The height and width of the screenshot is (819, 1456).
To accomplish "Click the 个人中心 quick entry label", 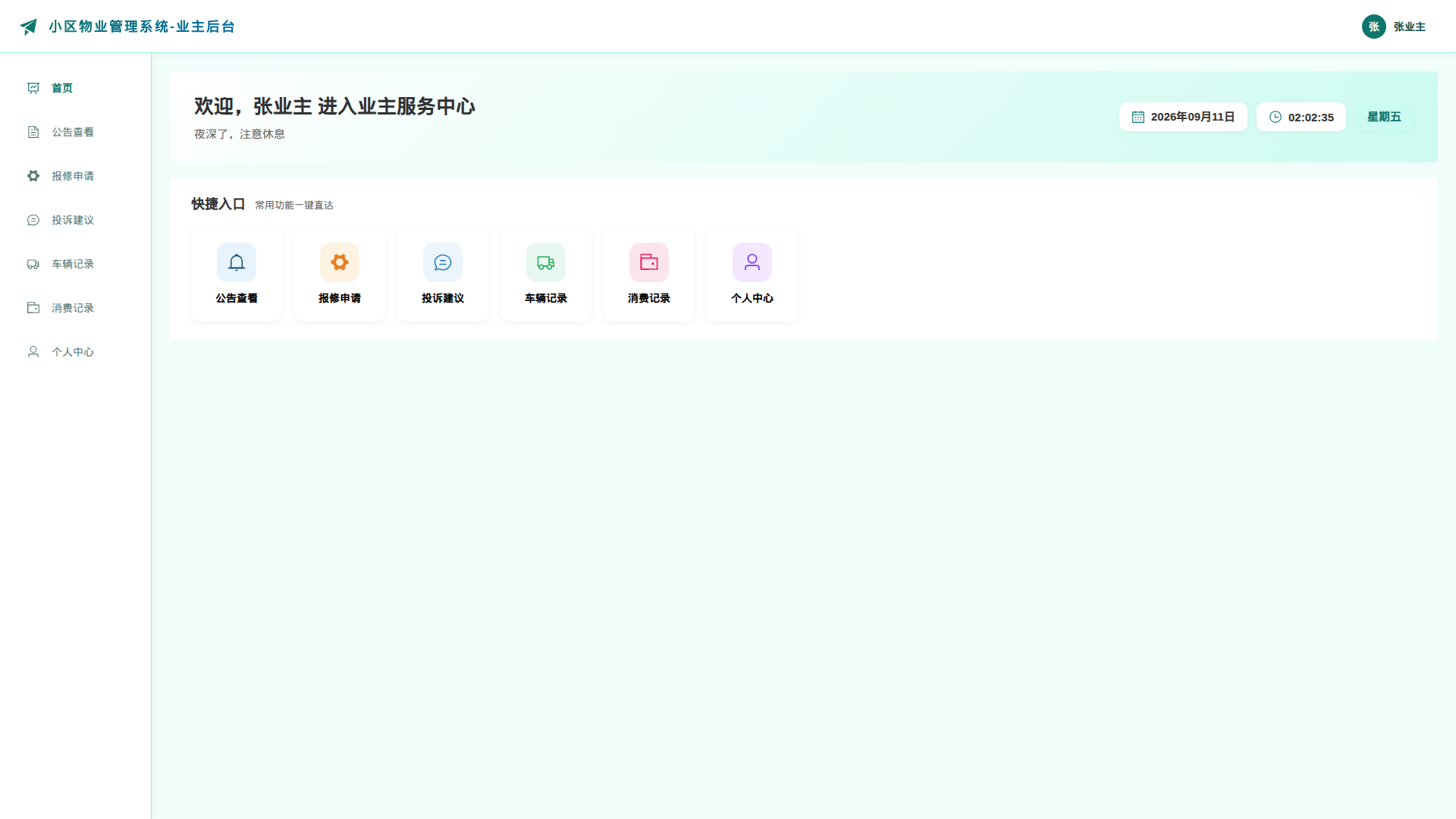I will pos(752,298).
